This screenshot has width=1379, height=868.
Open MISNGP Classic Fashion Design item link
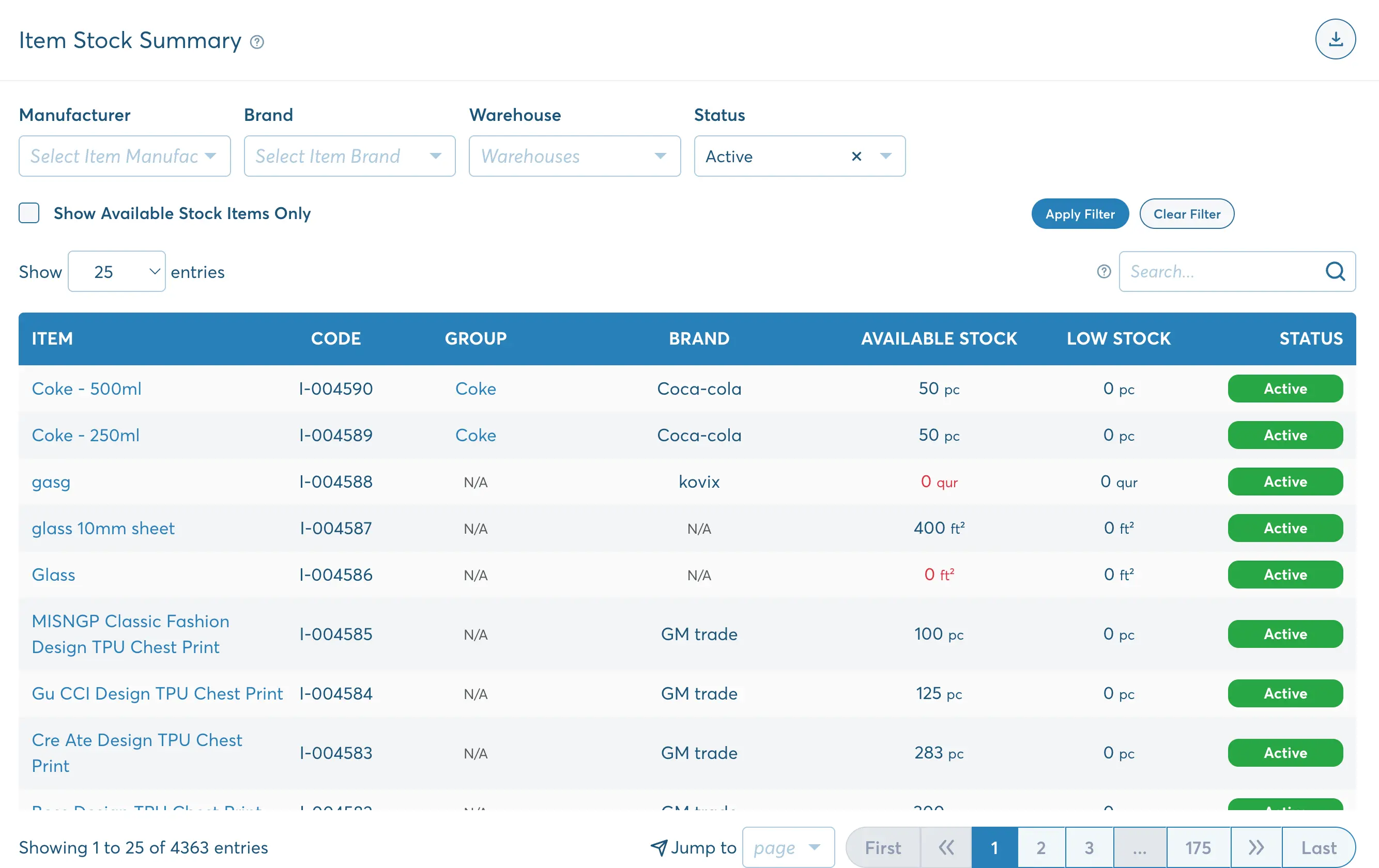pyautogui.click(x=131, y=633)
